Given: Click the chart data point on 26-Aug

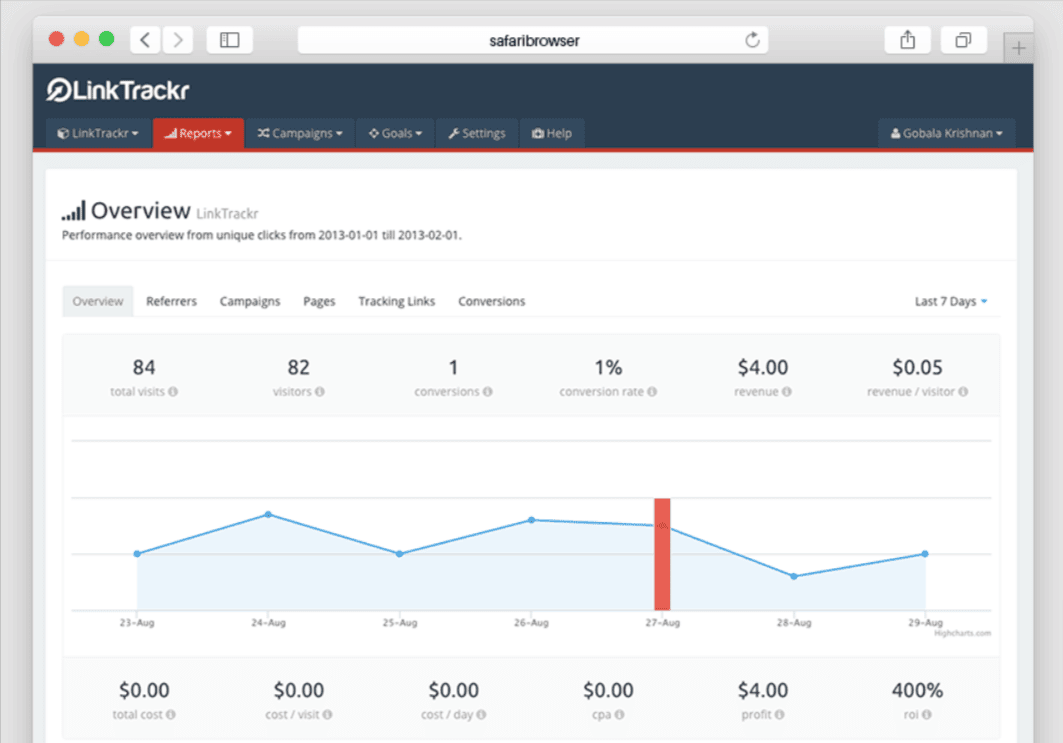Looking at the screenshot, I should click(x=531, y=520).
